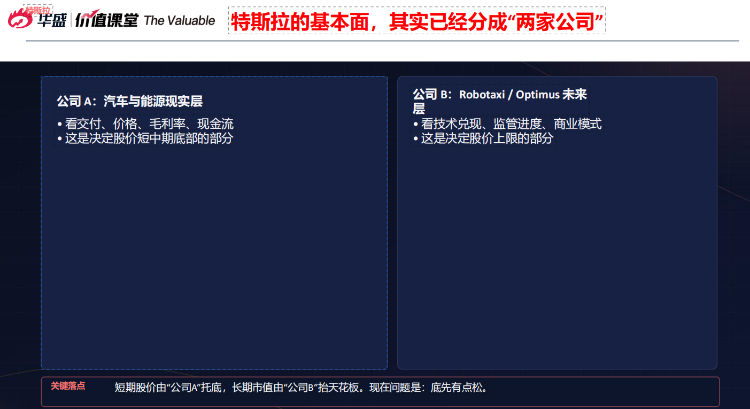Click the 华盛 flame logo icon
This screenshot has width=750, height=409.
(x=21, y=18)
